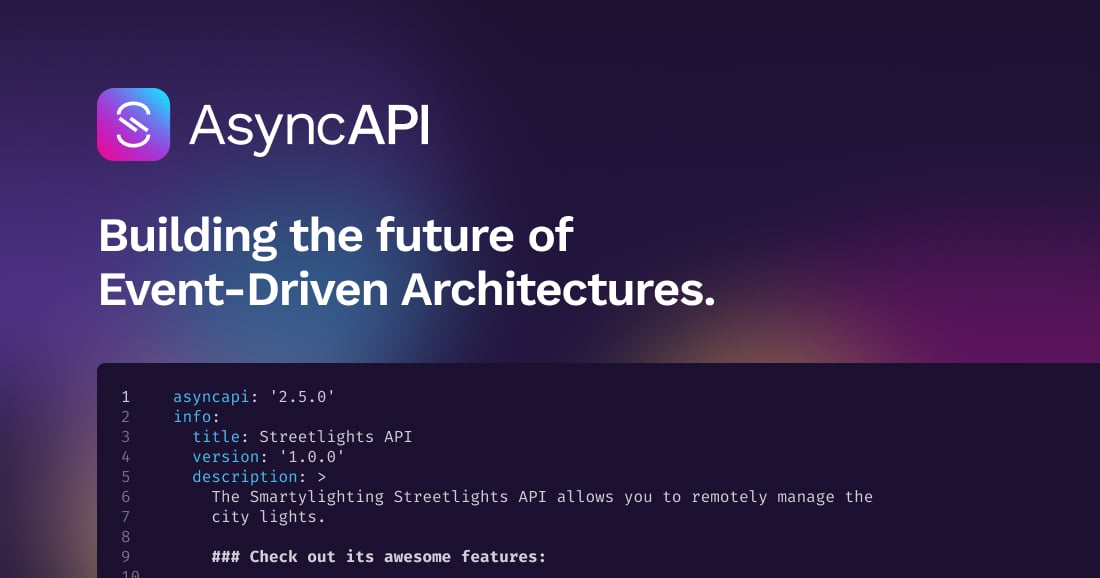Expand the info section in the YAML
The image size is (1100, 578).
tap(194, 417)
